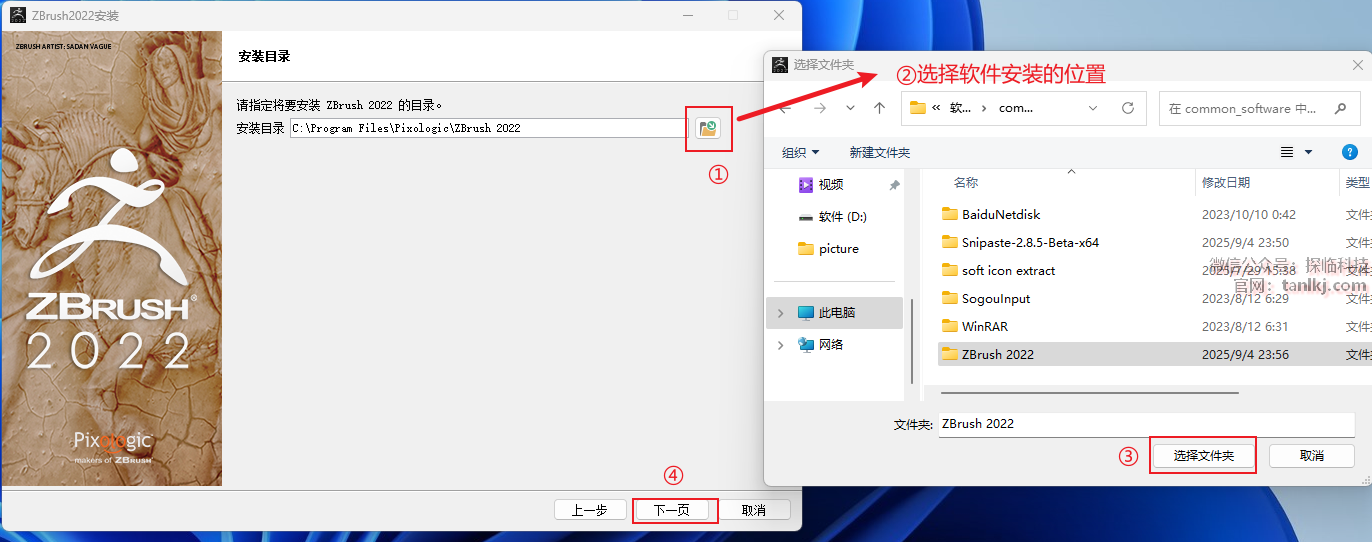The width and height of the screenshot is (1372, 542).
Task: Click the ZBrush 2022 date 2025/9/4 23:56
Action: [1245, 355]
